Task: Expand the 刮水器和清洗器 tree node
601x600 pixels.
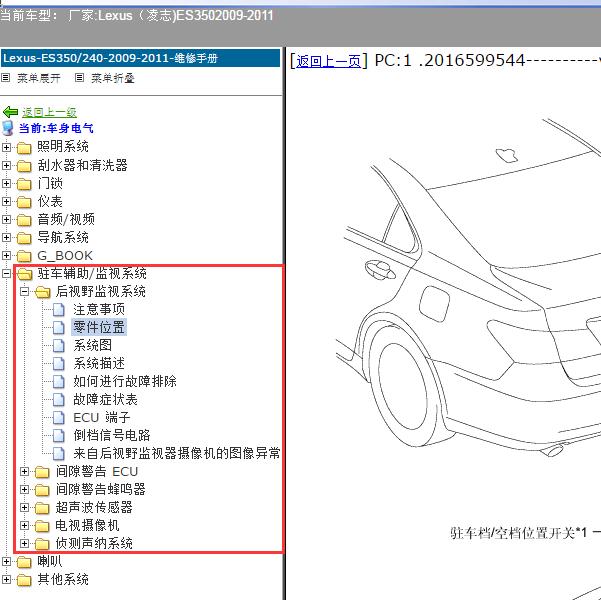Action: tap(6, 165)
